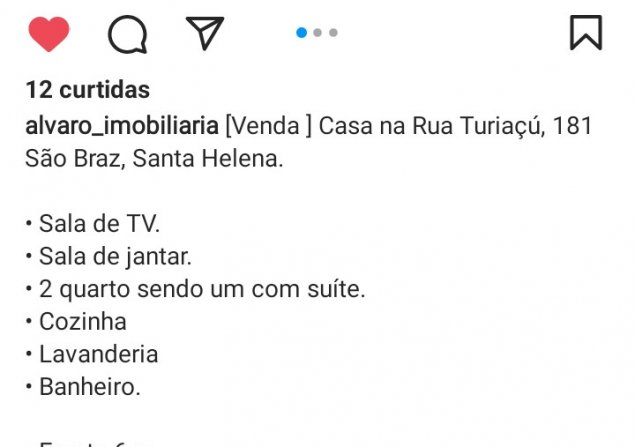View the 12 curtidas likes list
The width and height of the screenshot is (635, 447).
click(x=88, y=90)
